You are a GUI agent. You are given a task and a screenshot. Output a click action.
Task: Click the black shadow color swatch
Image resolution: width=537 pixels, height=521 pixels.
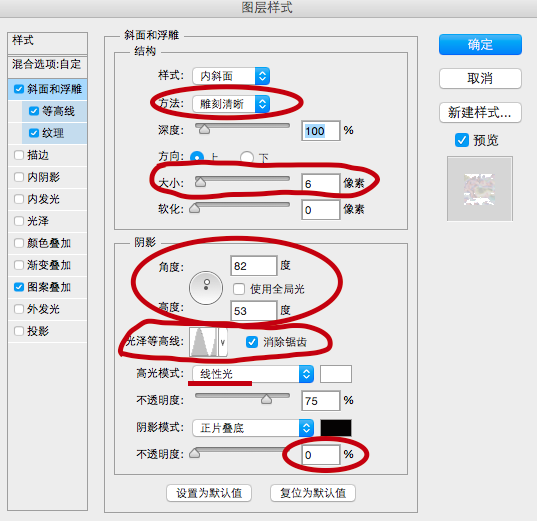pyautogui.click(x=336, y=428)
